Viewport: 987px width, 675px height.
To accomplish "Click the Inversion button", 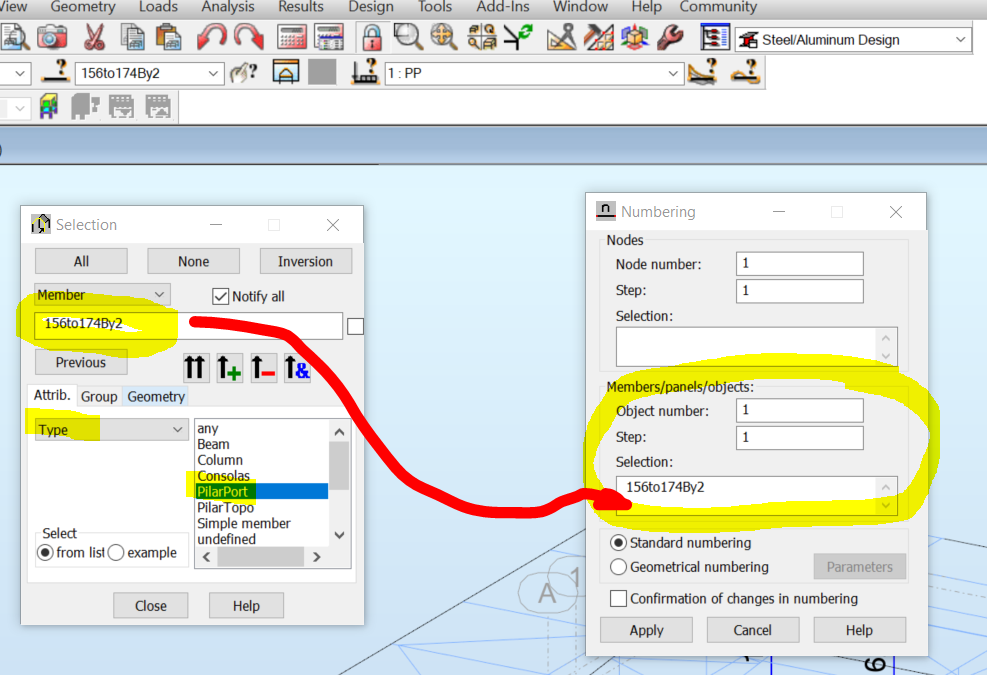I will click(x=305, y=261).
